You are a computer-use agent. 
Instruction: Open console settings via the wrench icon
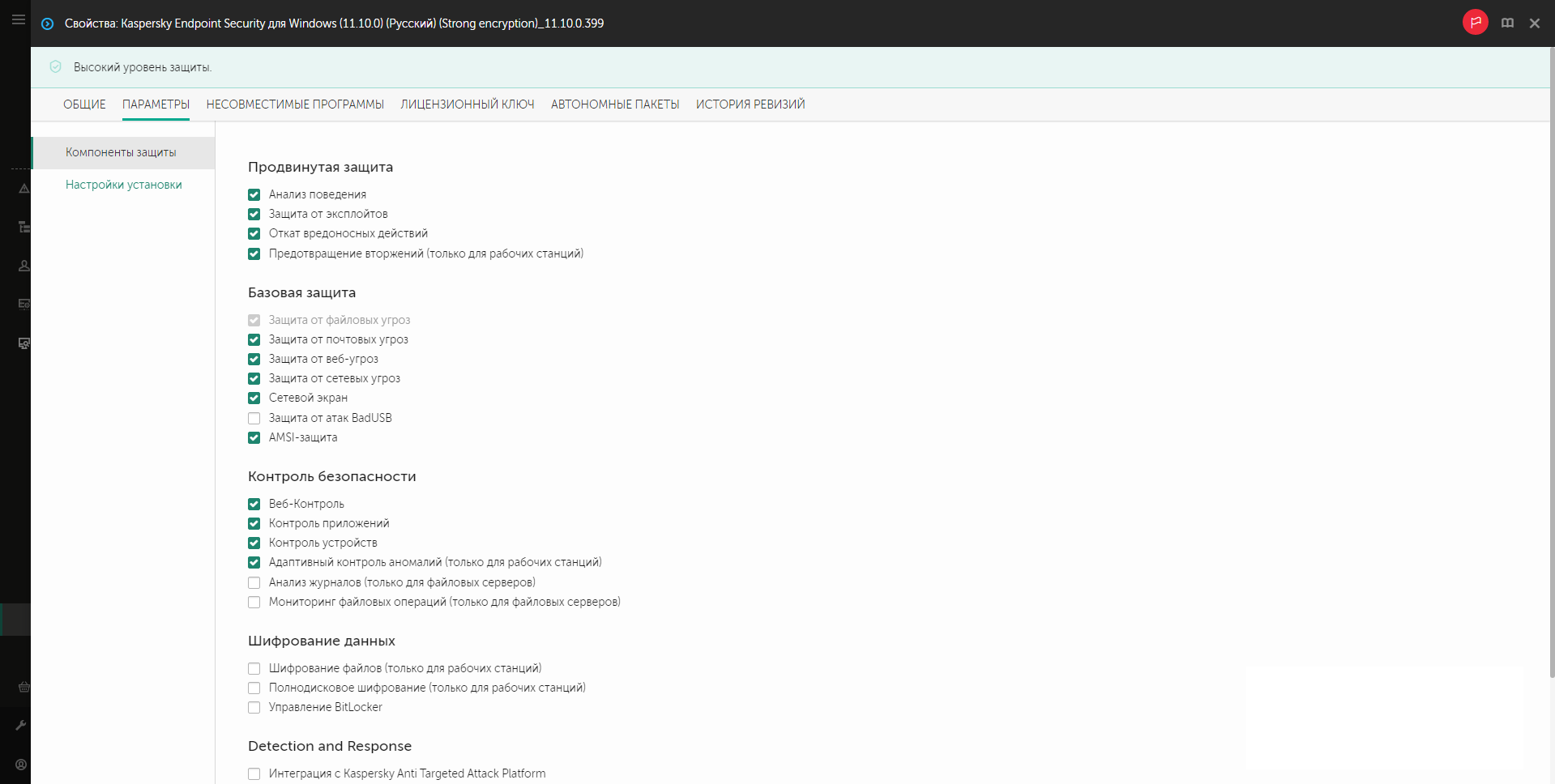click(23, 725)
